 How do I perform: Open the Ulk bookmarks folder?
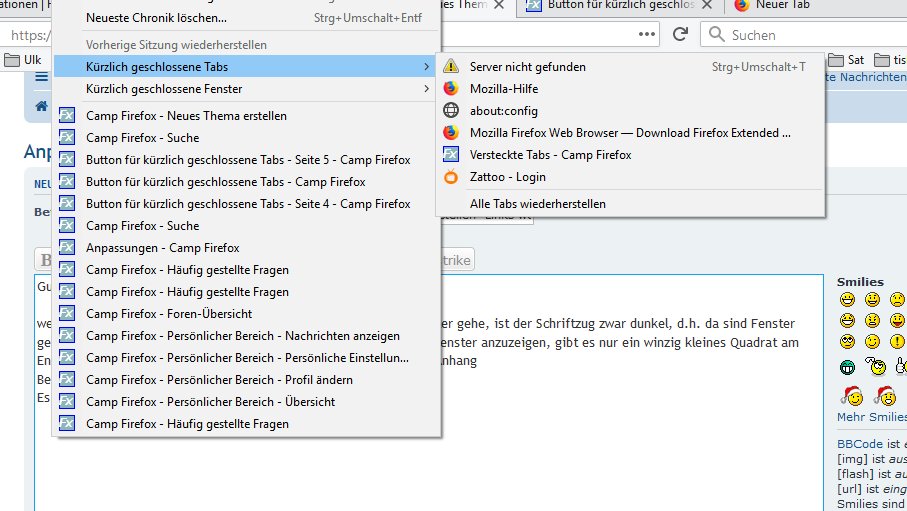point(23,60)
